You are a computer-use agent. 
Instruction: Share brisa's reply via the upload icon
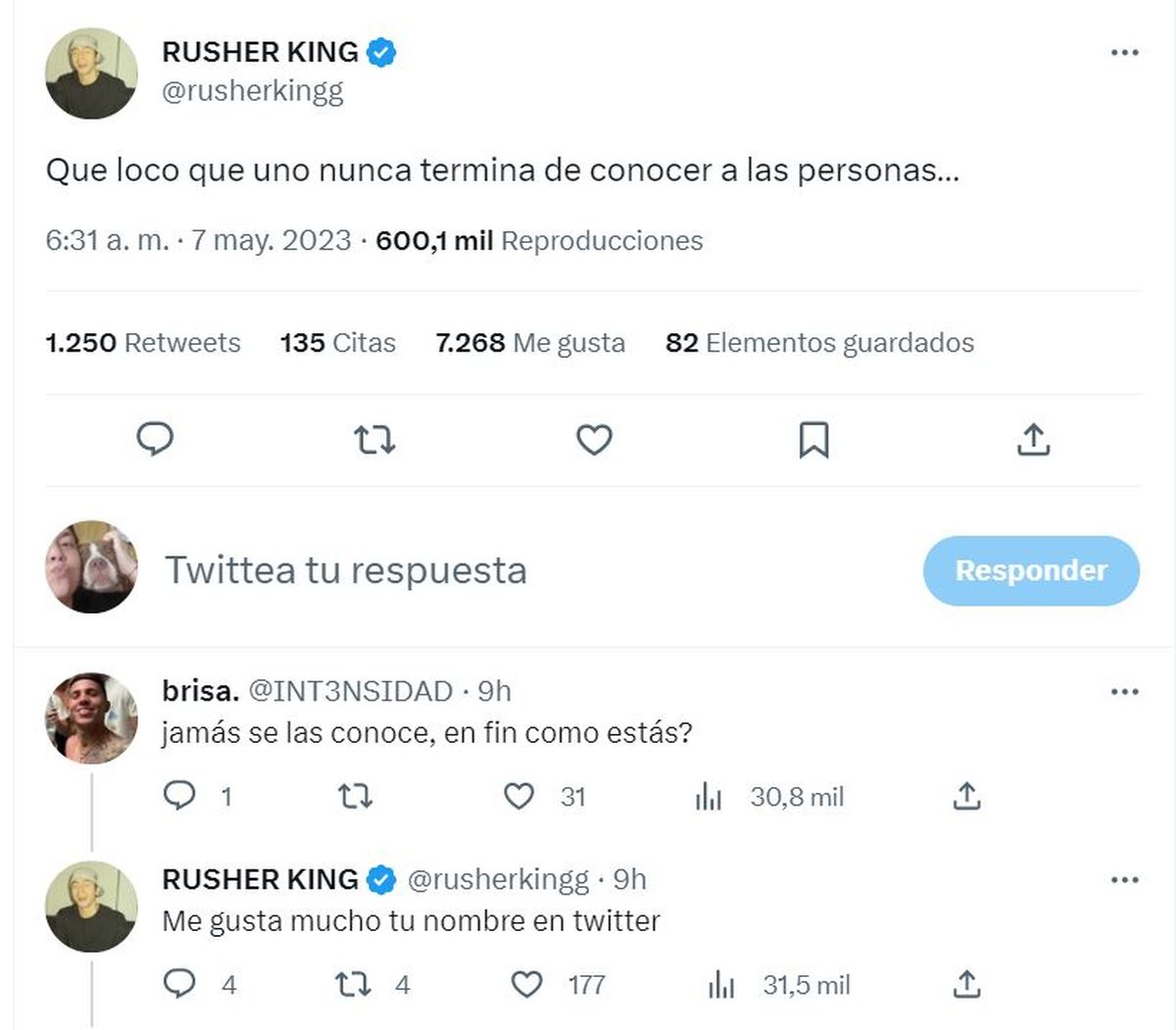966,797
